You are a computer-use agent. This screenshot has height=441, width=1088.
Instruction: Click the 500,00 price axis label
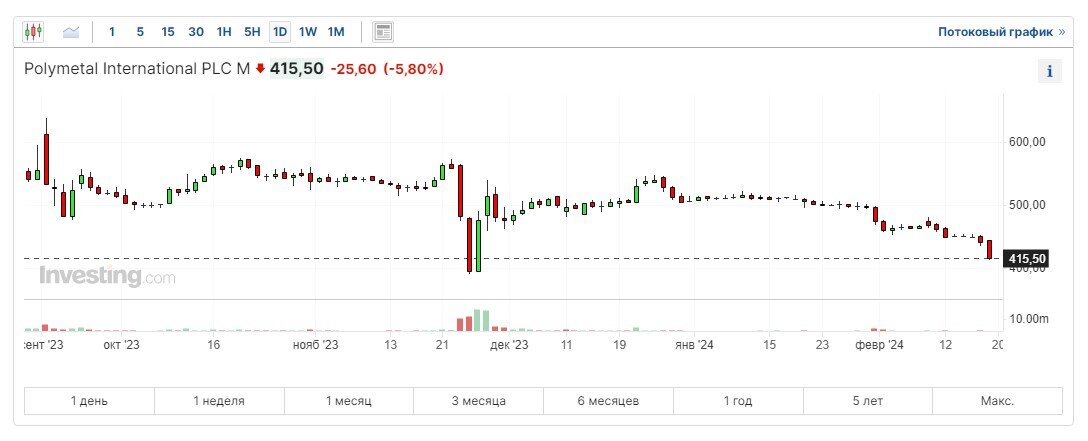point(1027,205)
